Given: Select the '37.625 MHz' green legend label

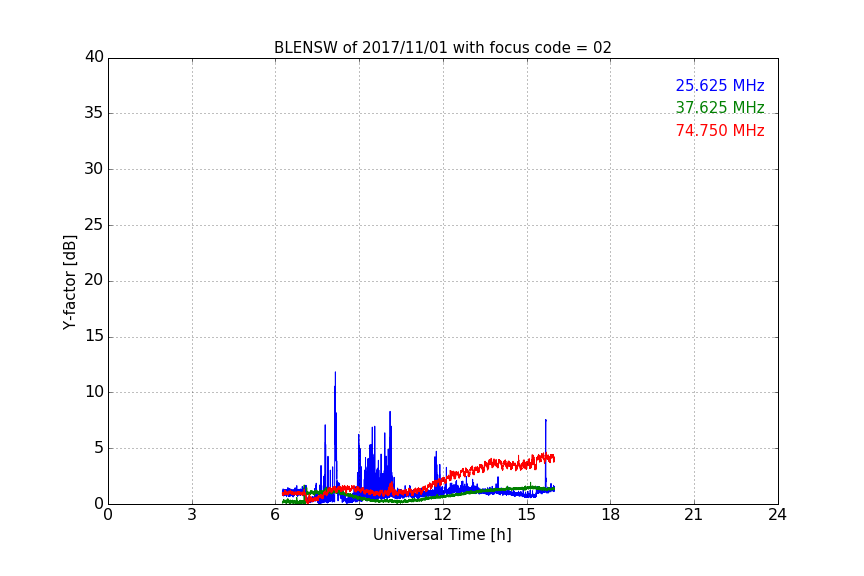Looking at the screenshot, I should [720, 107].
